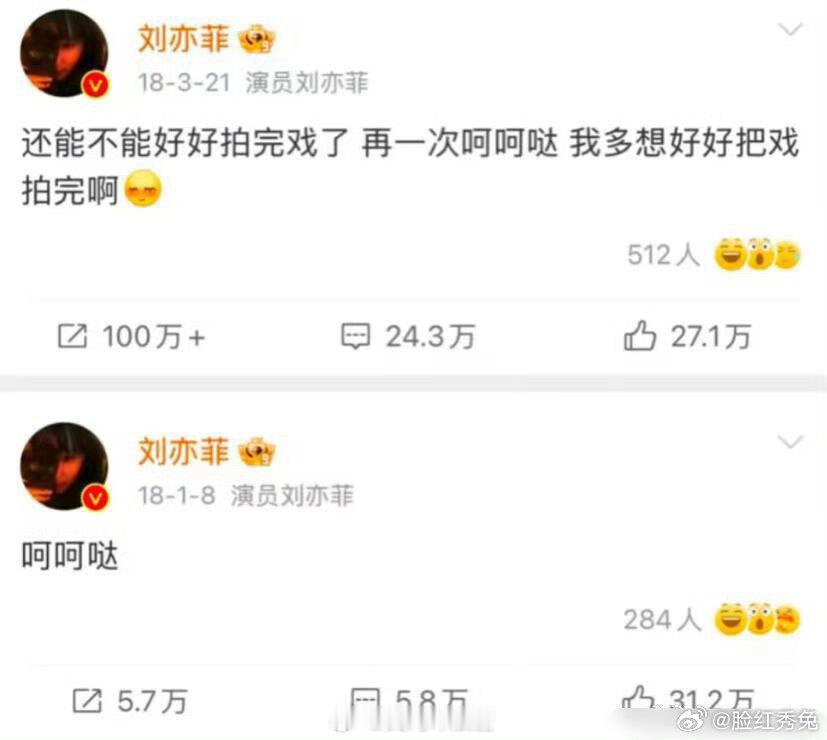Tap the repost icon showing 5.7万
Viewport: 827px width, 740px height.
86,701
